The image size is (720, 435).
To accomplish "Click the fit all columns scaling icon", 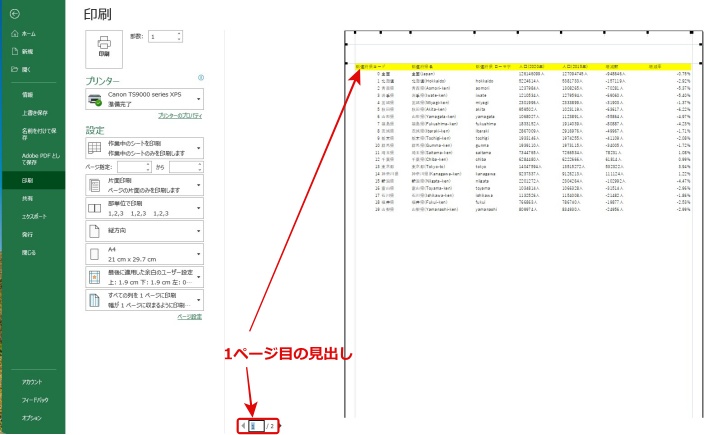I will coord(95,300).
